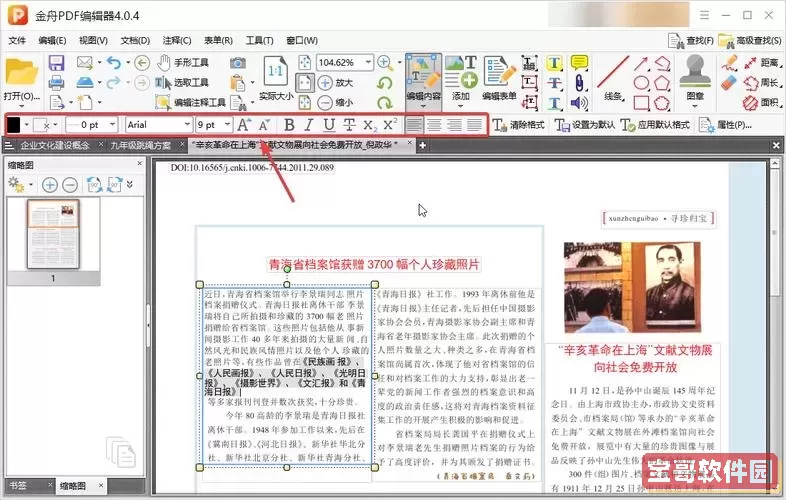786x500 pixels.
Task: Click the redo arrow icon
Action: (x=114, y=82)
